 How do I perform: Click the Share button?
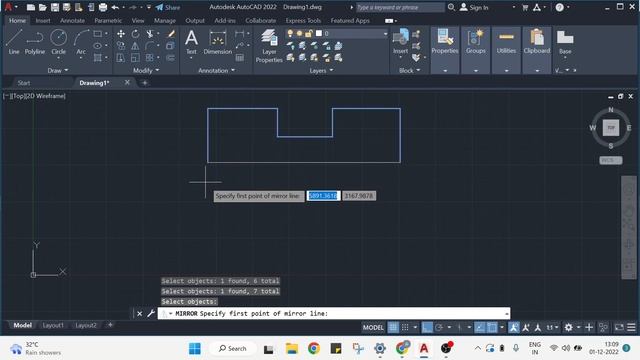(x=168, y=7)
